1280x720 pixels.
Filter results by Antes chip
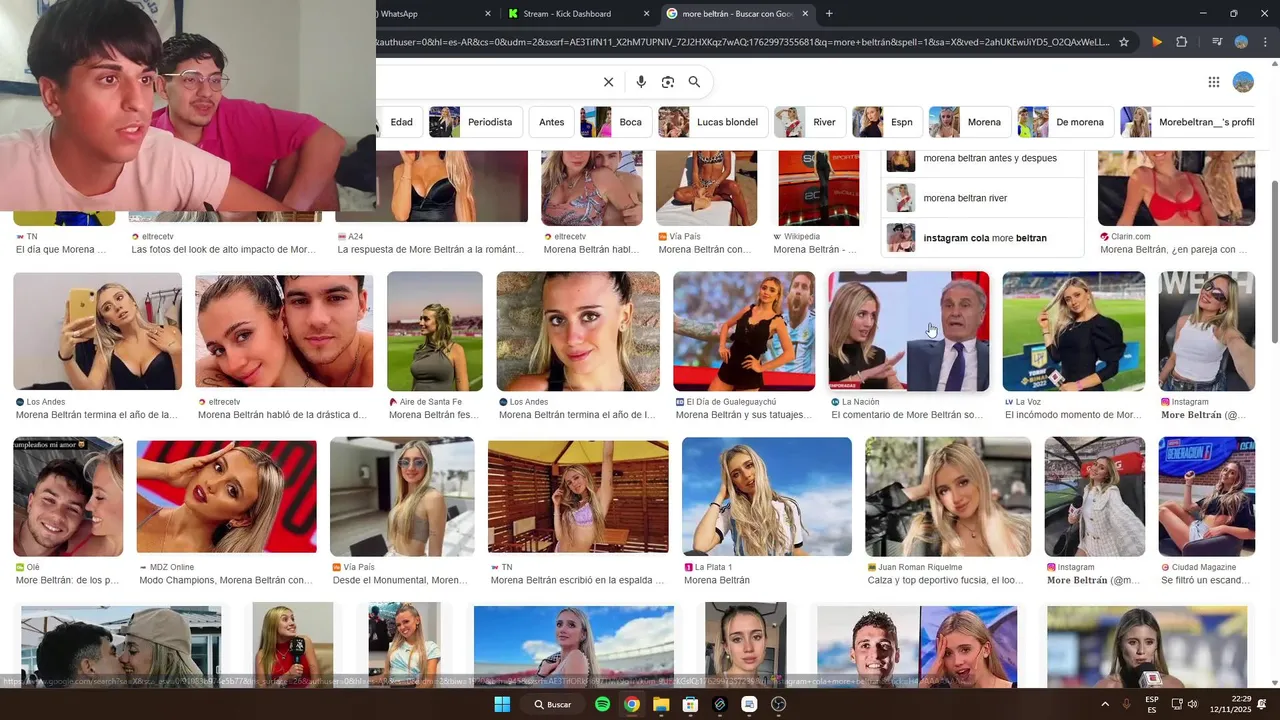pos(551,122)
